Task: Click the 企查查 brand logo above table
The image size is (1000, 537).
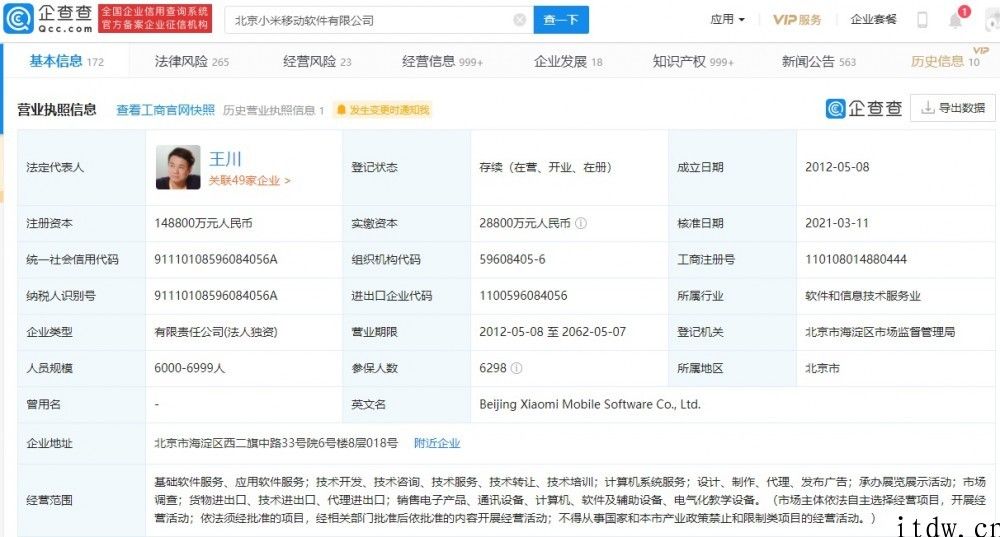Action: click(x=864, y=108)
